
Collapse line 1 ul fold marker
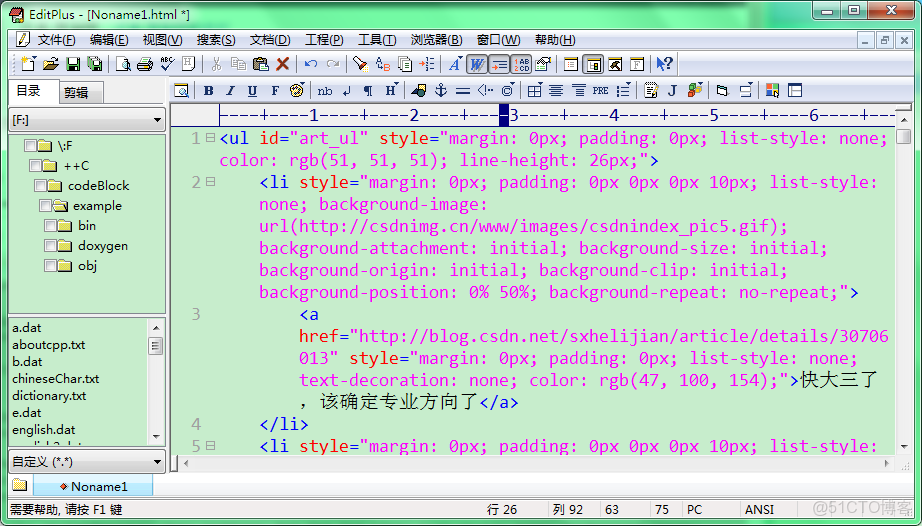pyautogui.click(x=210, y=138)
